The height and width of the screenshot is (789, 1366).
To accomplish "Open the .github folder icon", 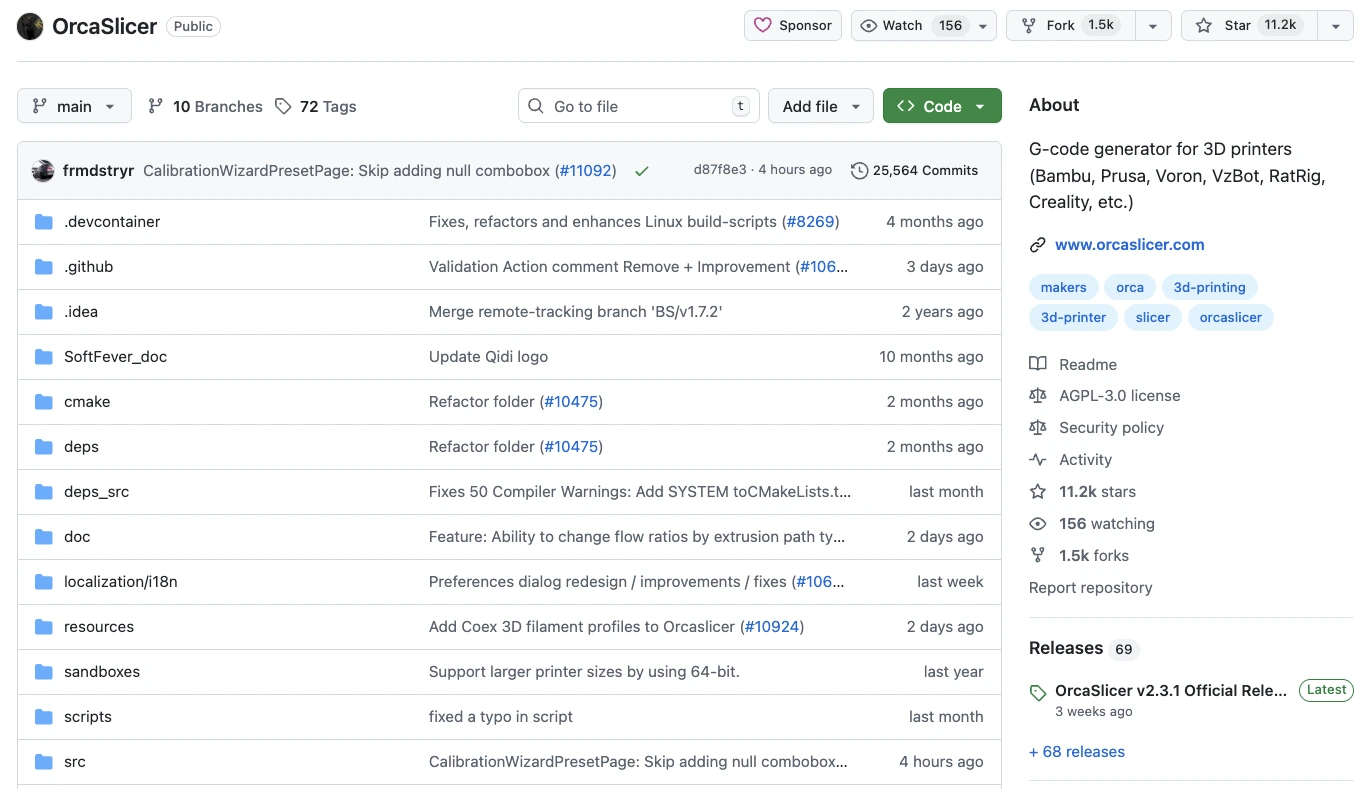I will [x=44, y=266].
